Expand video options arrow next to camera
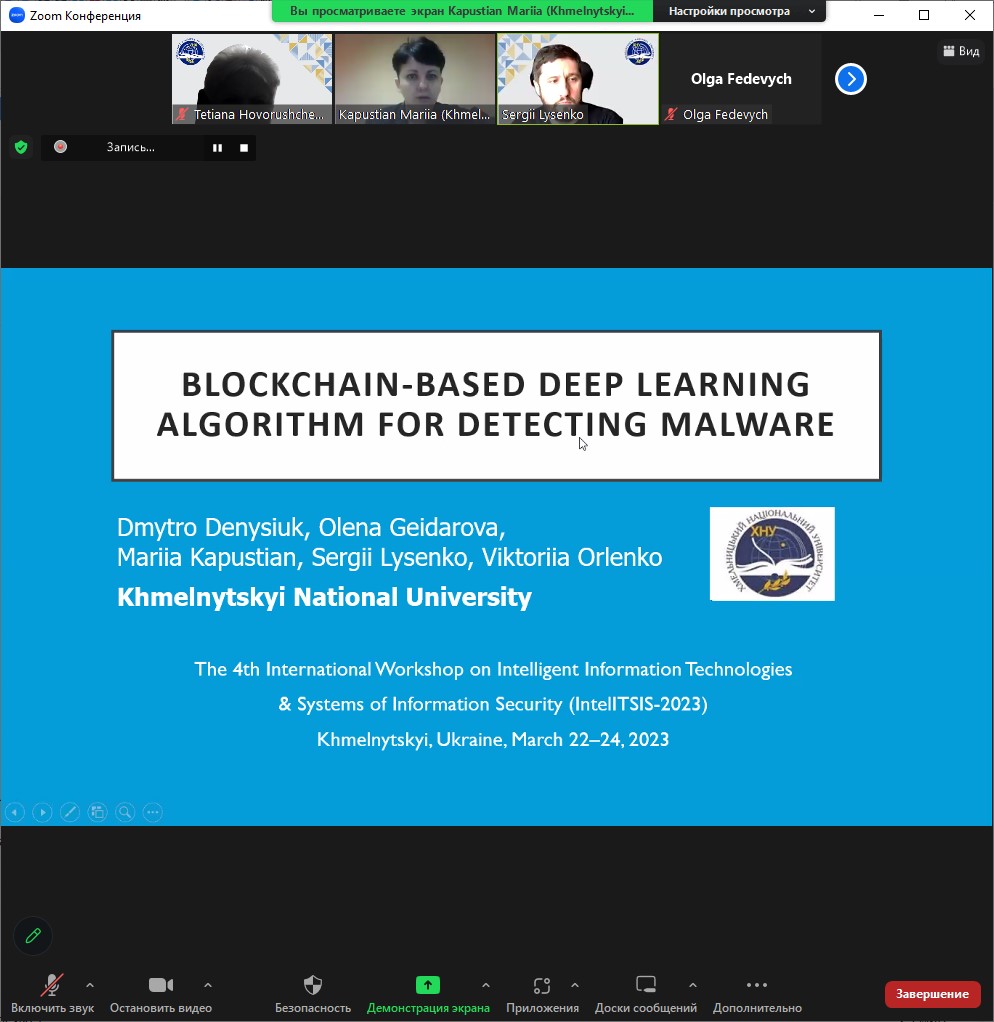 208,985
